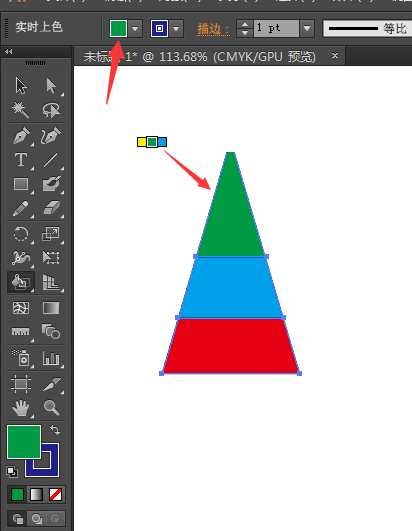This screenshot has height=531, width=412.
Task: Click the large green fill swatch
Action: [24, 442]
